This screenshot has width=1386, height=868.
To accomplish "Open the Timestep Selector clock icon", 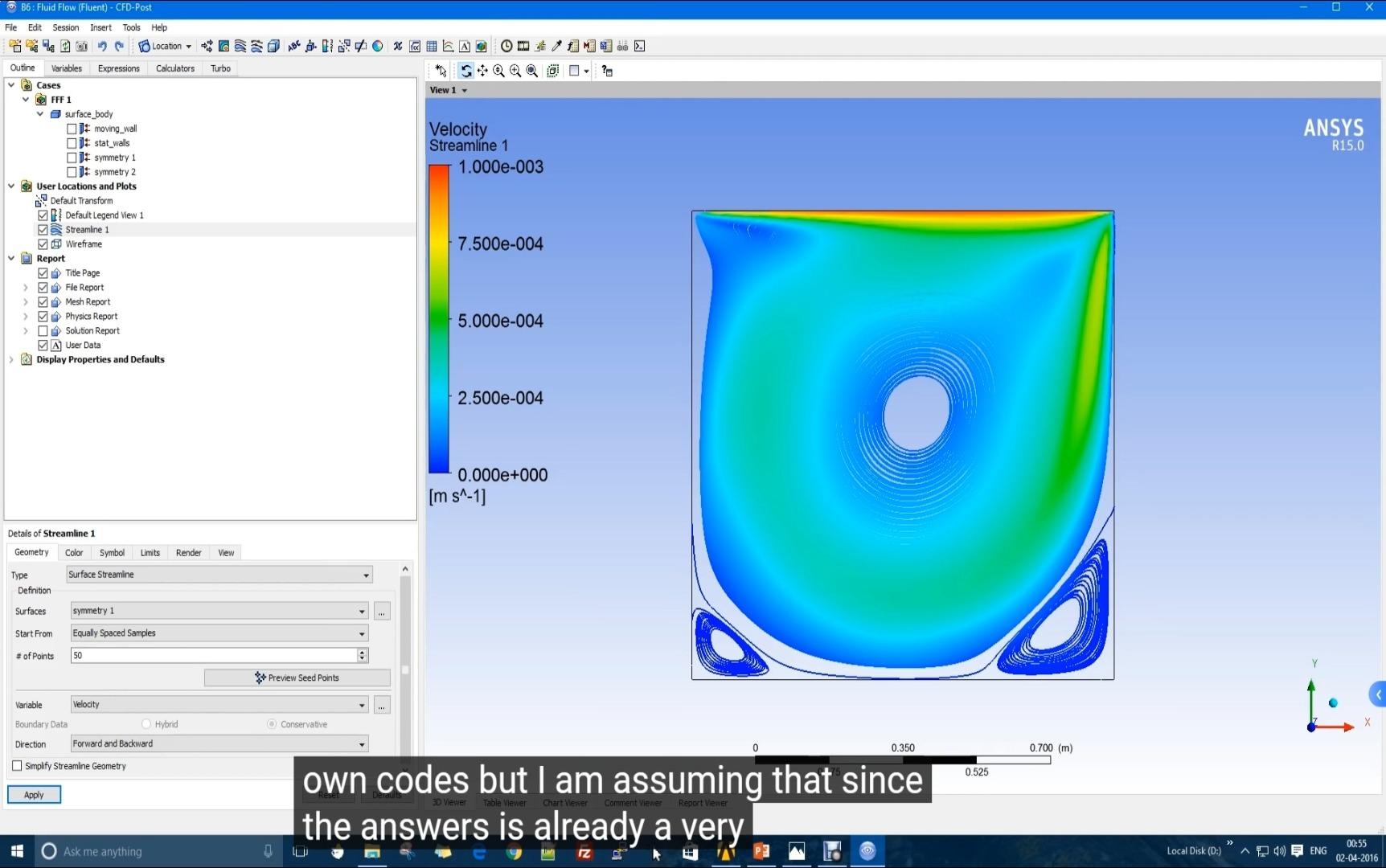I will (x=506, y=46).
